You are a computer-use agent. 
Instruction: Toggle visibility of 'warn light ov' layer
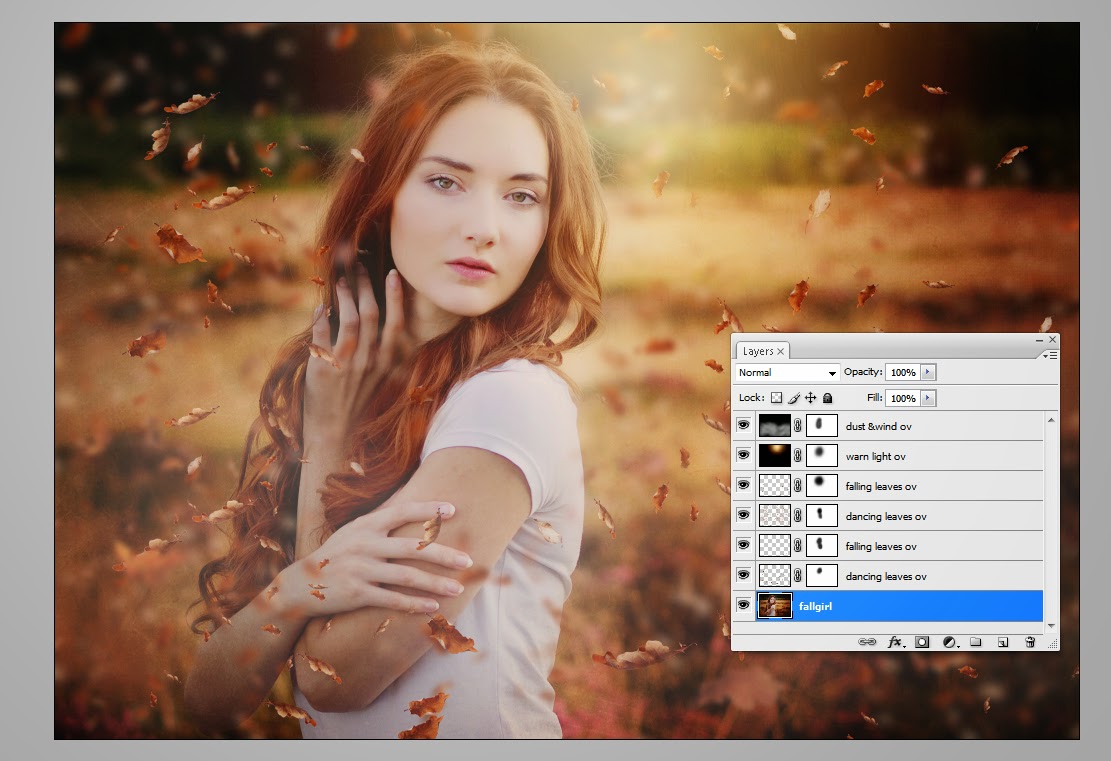coord(743,455)
